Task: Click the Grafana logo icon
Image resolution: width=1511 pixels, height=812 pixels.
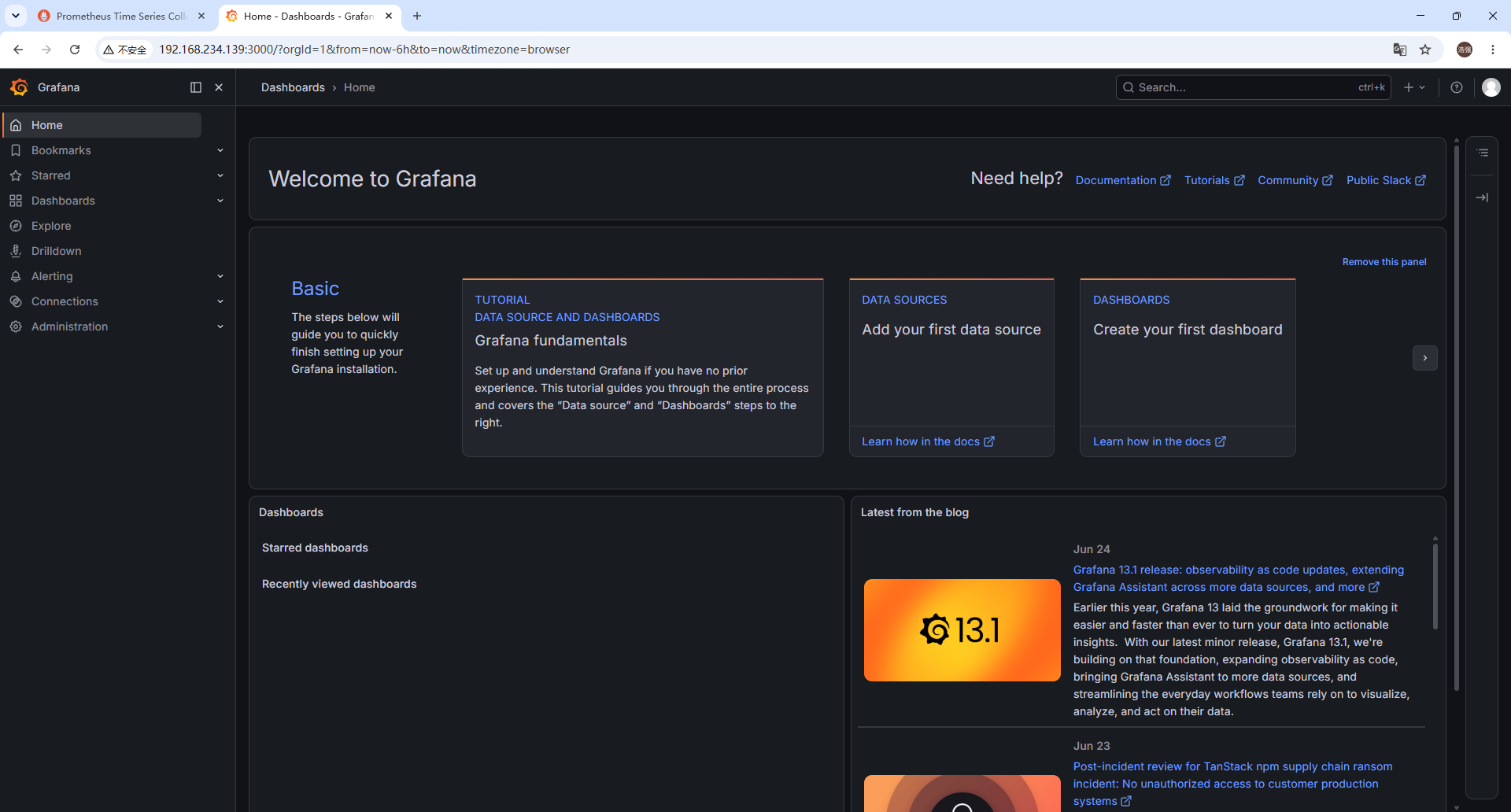Action: pyautogui.click(x=20, y=87)
